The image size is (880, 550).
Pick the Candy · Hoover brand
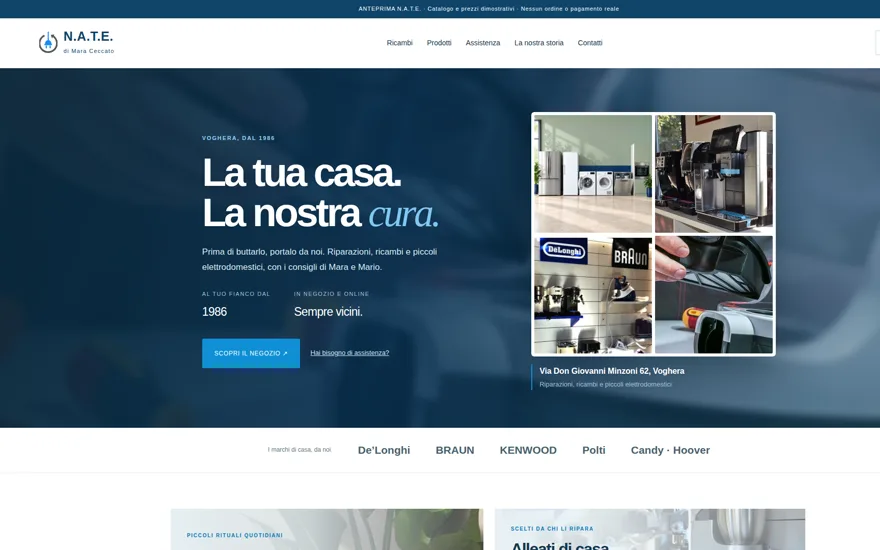[x=670, y=450]
